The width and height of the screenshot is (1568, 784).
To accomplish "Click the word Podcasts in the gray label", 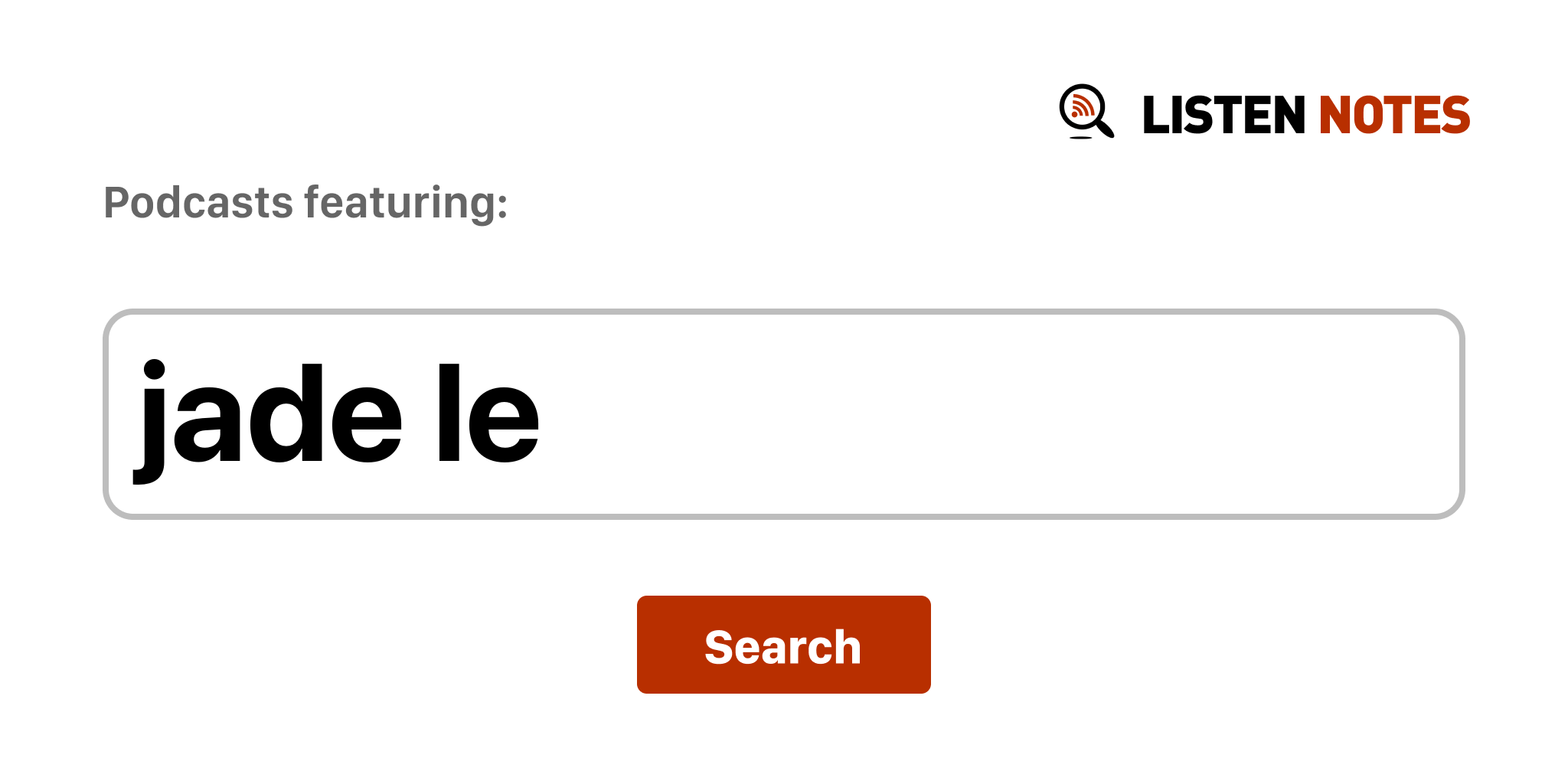I will [x=198, y=203].
